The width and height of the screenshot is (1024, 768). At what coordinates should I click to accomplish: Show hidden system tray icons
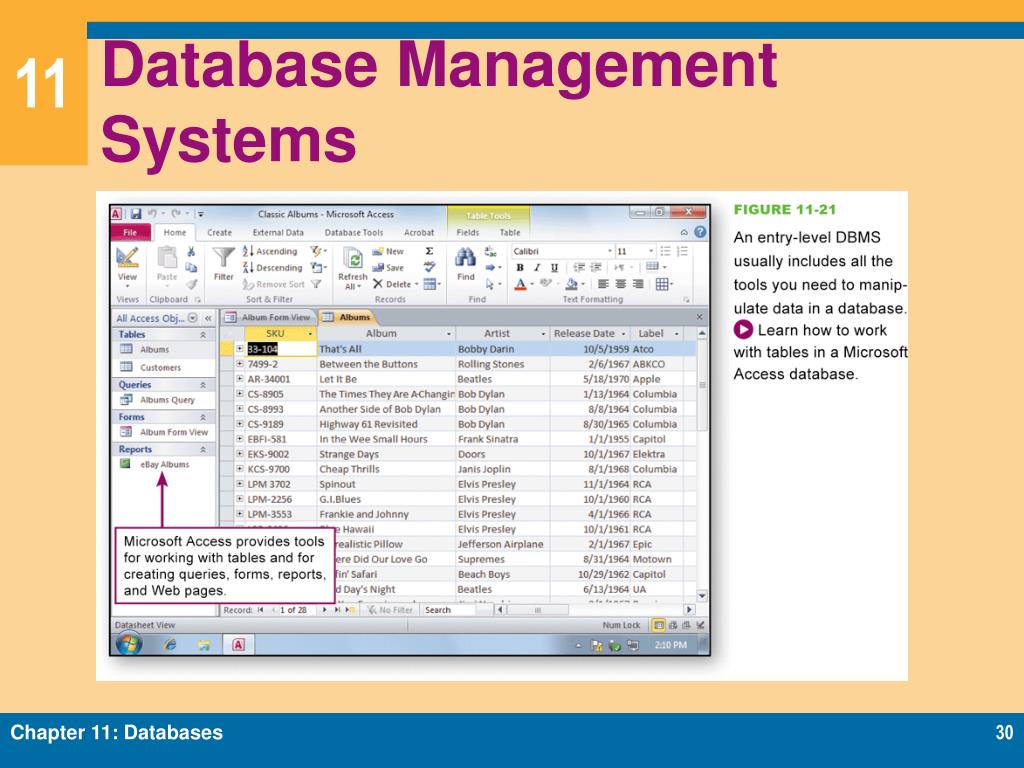[578, 645]
